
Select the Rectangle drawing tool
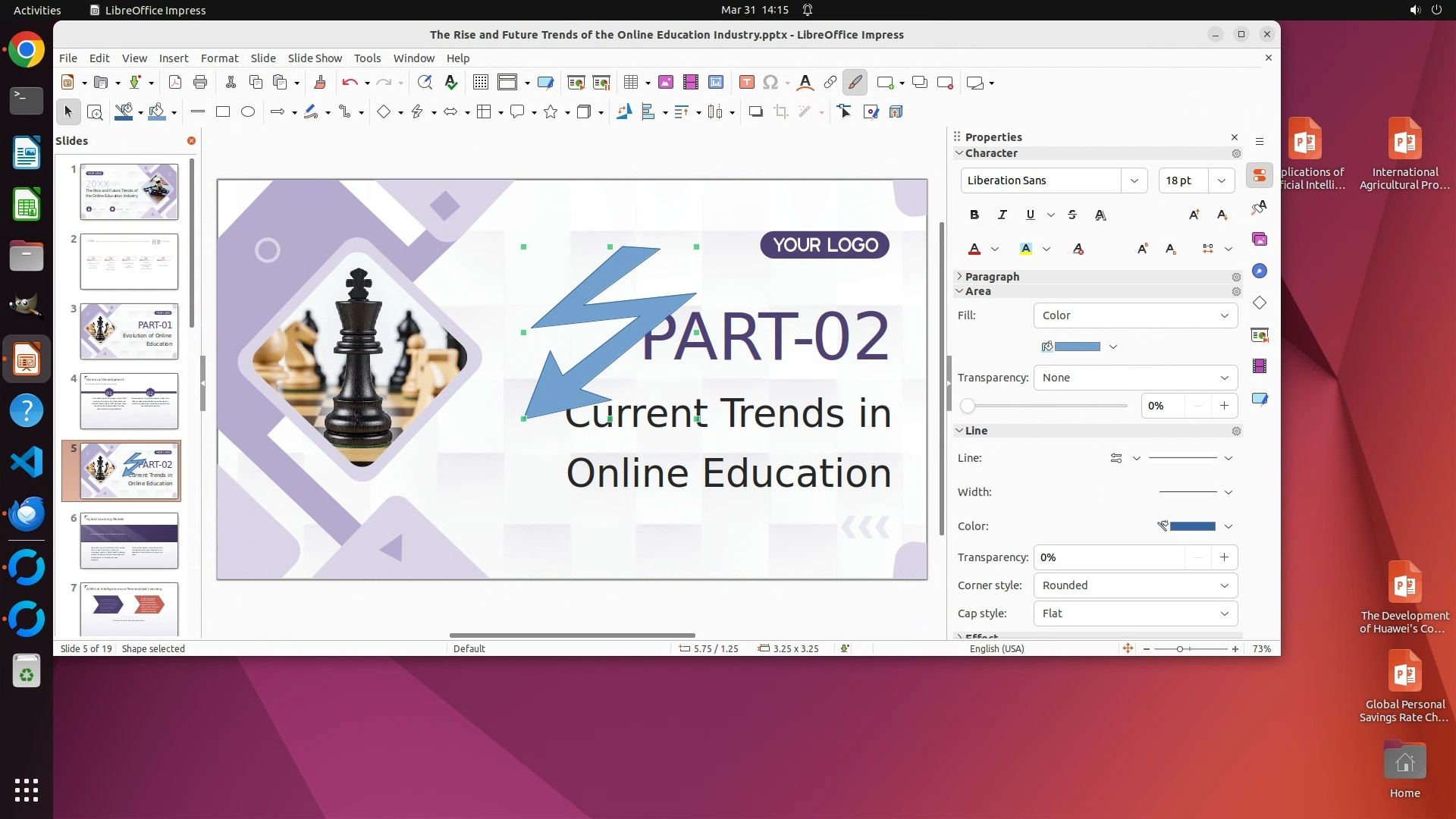pos(223,112)
